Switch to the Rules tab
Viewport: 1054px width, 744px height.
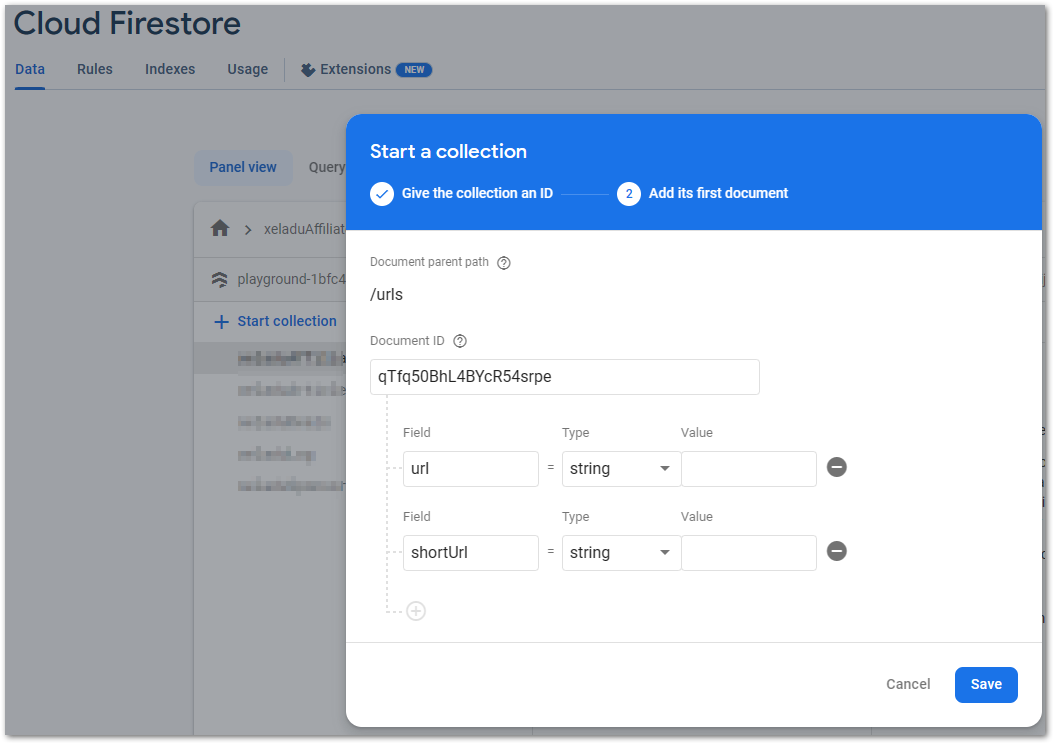(94, 69)
